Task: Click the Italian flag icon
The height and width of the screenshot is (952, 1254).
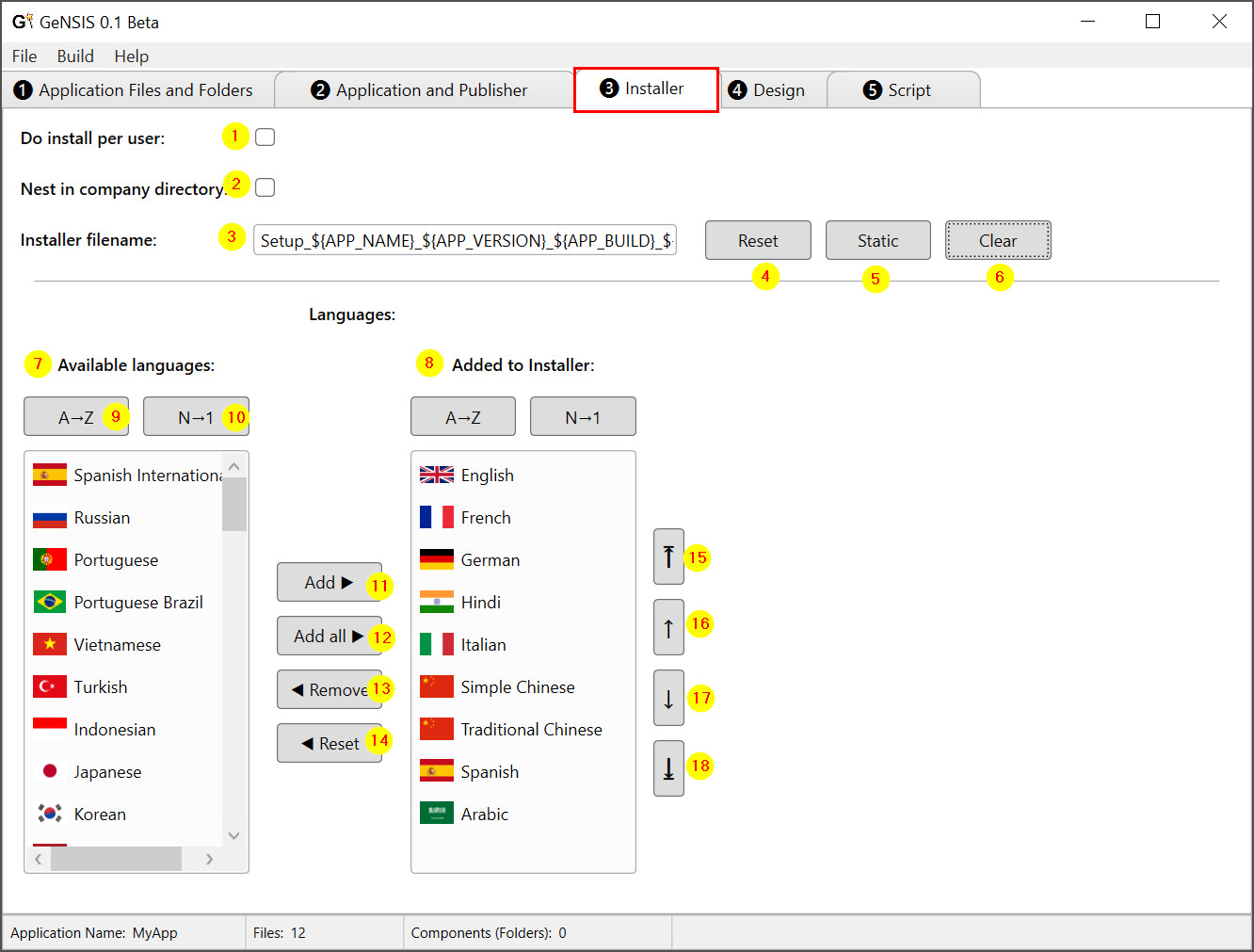Action: pyautogui.click(x=437, y=644)
